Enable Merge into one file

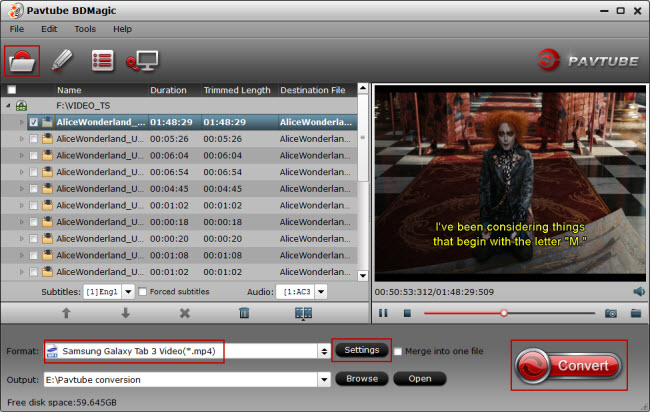coord(398,351)
